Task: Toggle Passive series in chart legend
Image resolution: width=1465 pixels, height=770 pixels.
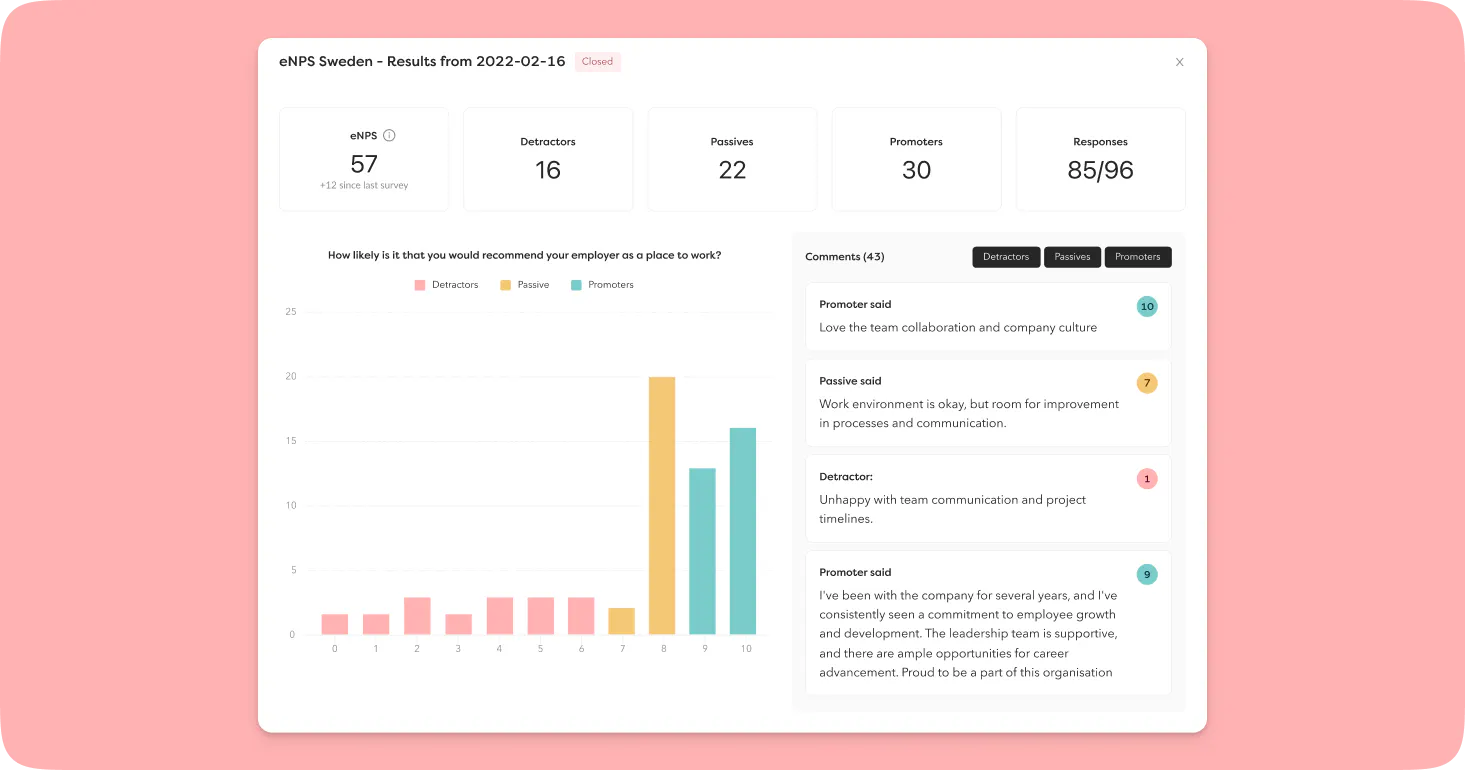Action: [524, 285]
